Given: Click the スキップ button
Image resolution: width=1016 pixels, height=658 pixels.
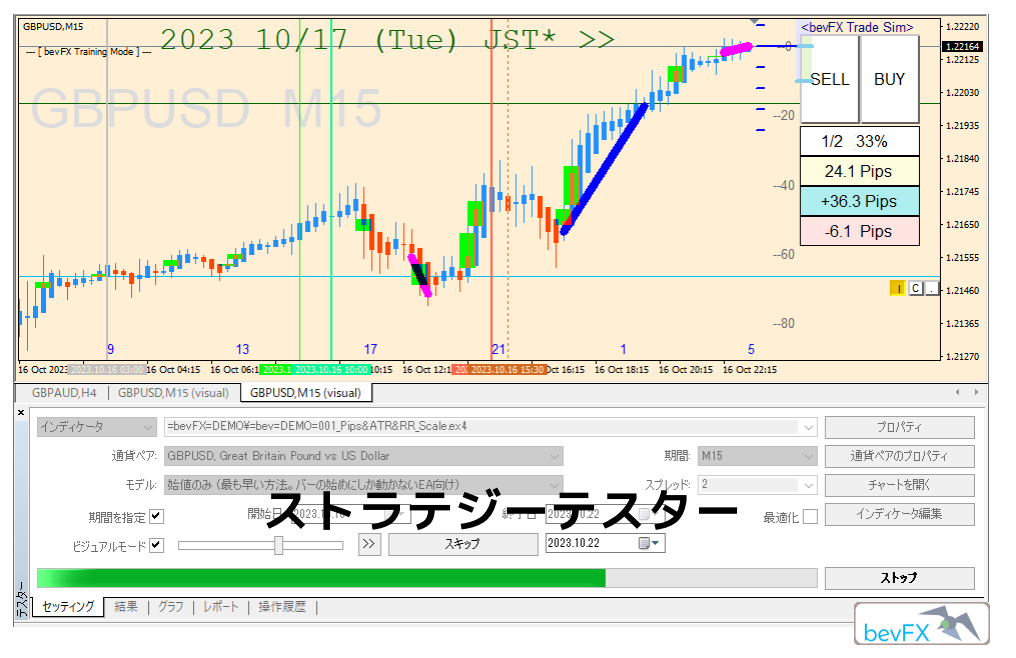Looking at the screenshot, I should coord(463,544).
